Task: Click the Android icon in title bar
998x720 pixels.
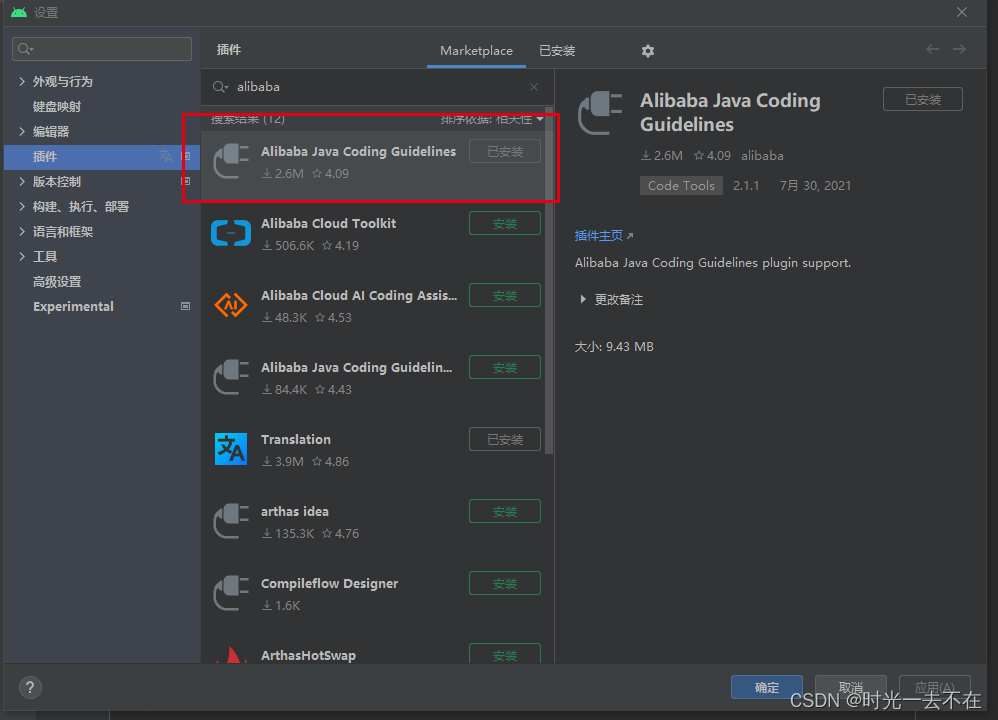Action: tap(19, 12)
